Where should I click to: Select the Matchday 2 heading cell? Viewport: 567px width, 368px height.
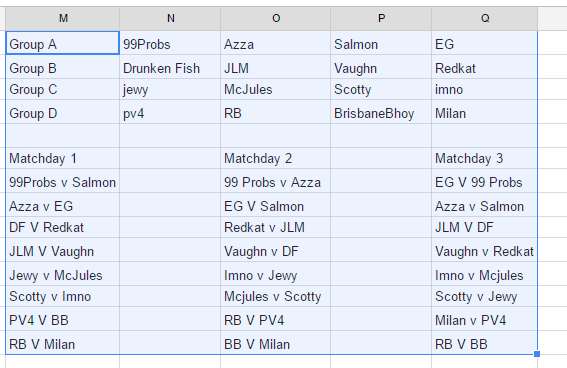(275, 158)
